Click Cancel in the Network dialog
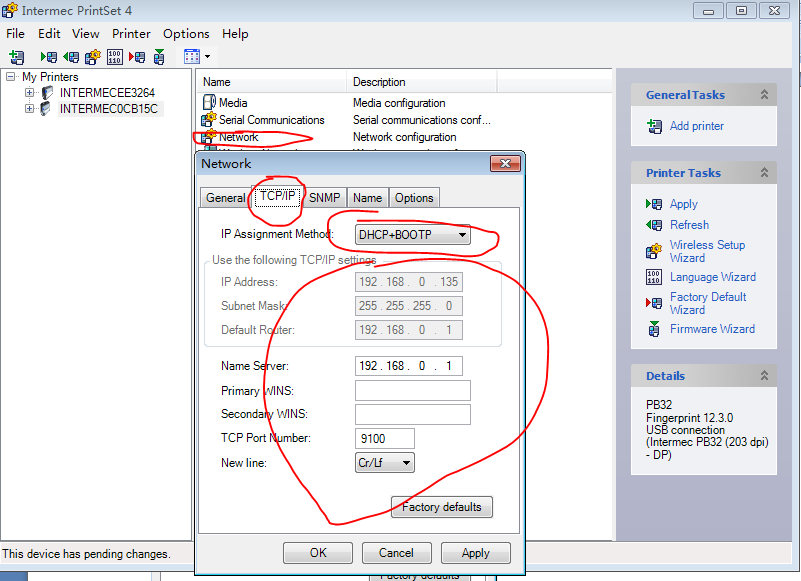801x581 pixels. (x=396, y=553)
